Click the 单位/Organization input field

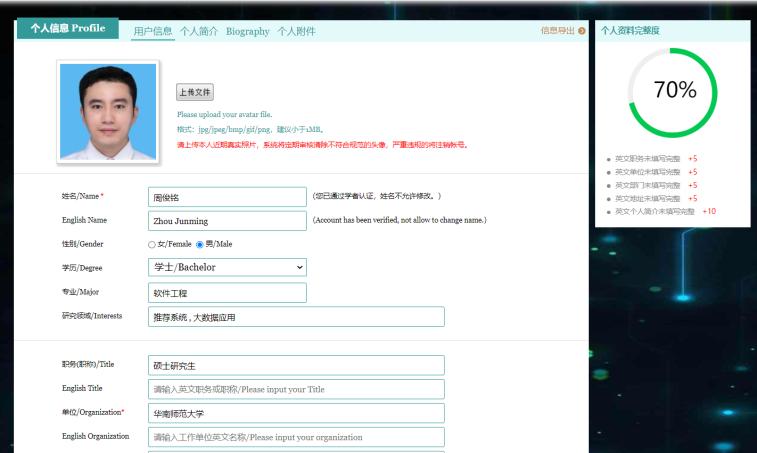pos(296,413)
